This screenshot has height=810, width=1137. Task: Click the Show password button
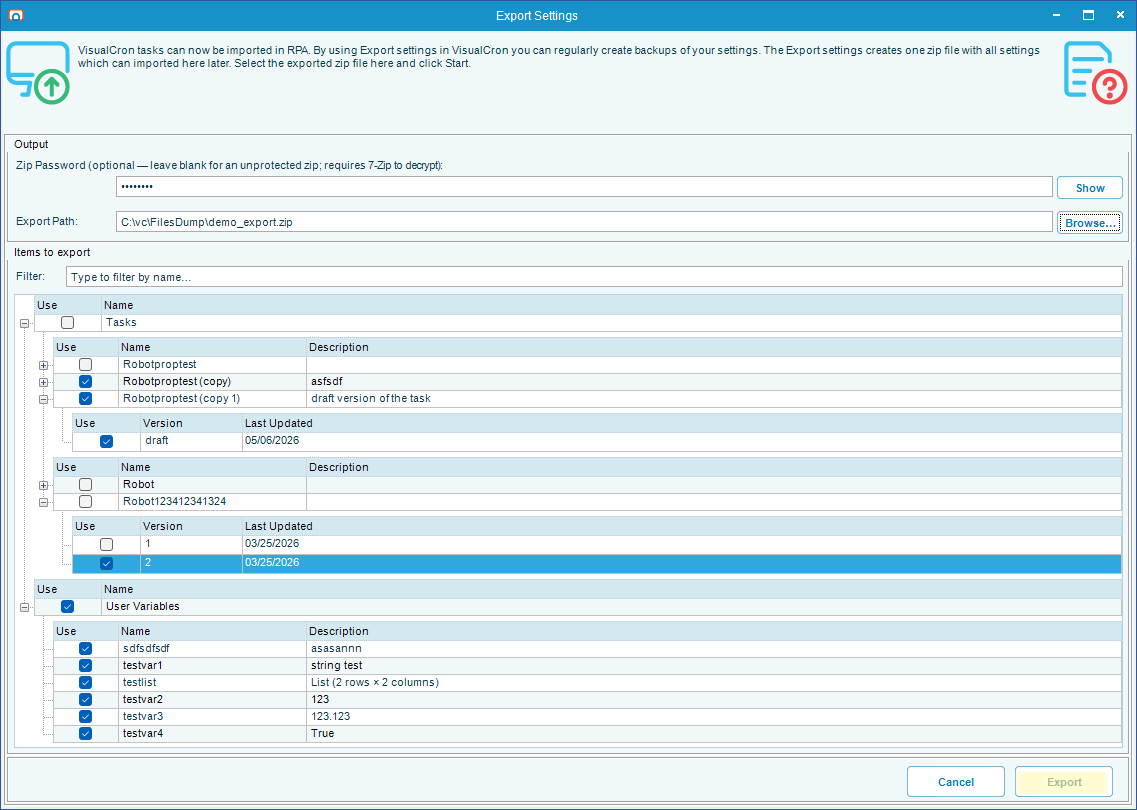pyautogui.click(x=1090, y=188)
